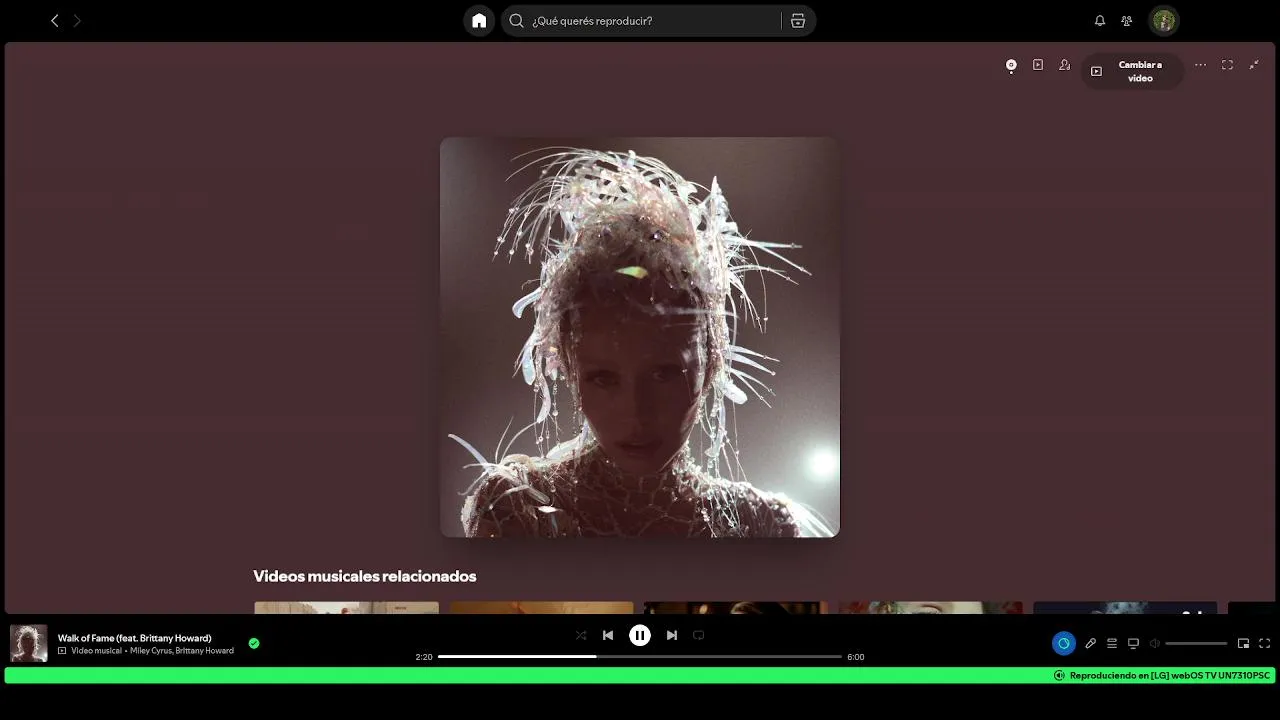Open the fifth related music video thumbnail
This screenshot has height=720, width=1280.
[1125, 607]
